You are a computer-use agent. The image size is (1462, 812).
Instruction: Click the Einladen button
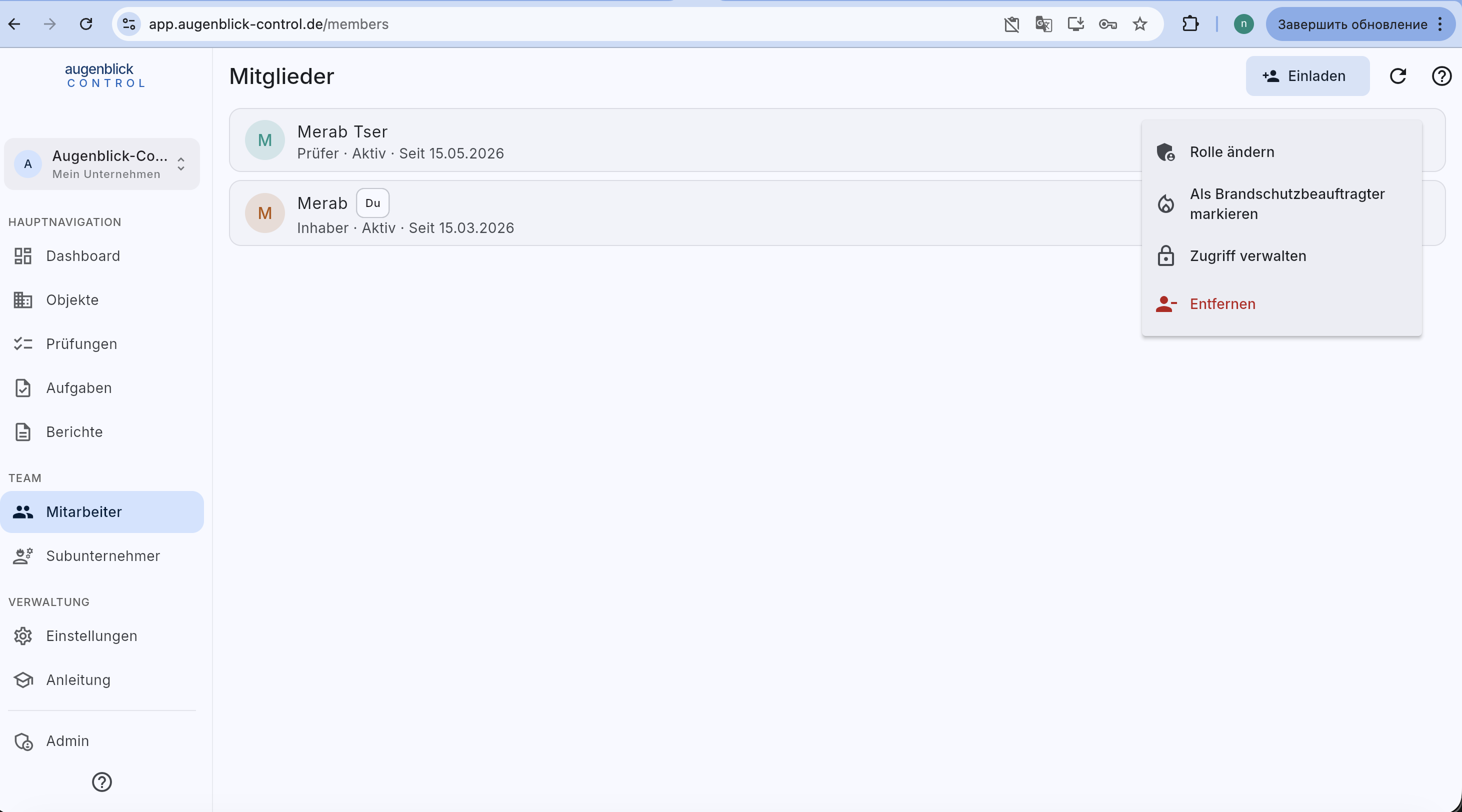(1307, 76)
